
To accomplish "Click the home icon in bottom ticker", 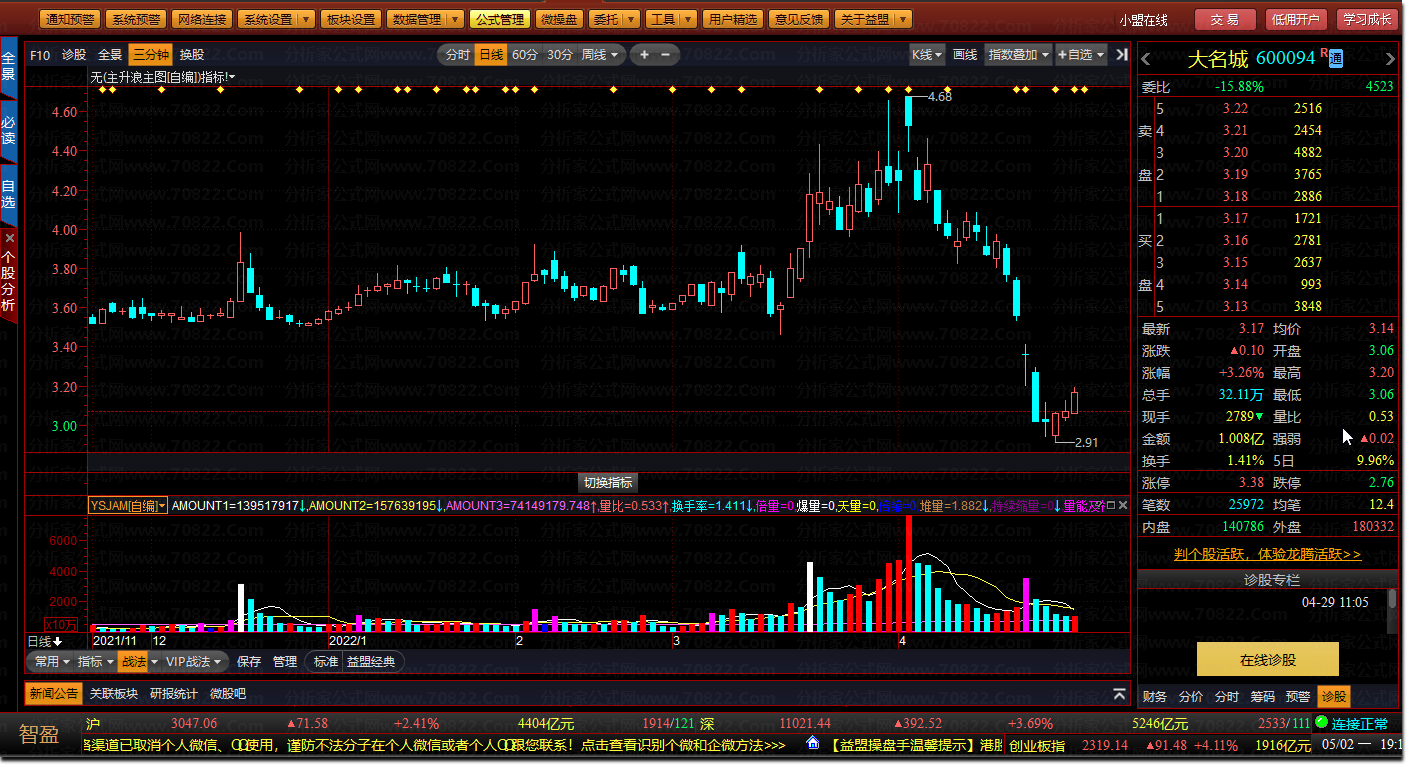I will point(813,744).
